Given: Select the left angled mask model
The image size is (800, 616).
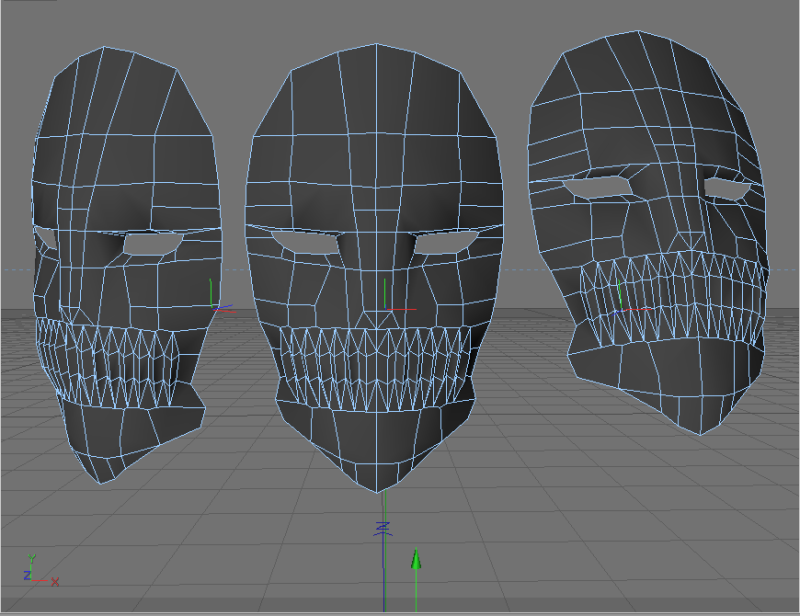Looking at the screenshot, I should click(x=128, y=265).
